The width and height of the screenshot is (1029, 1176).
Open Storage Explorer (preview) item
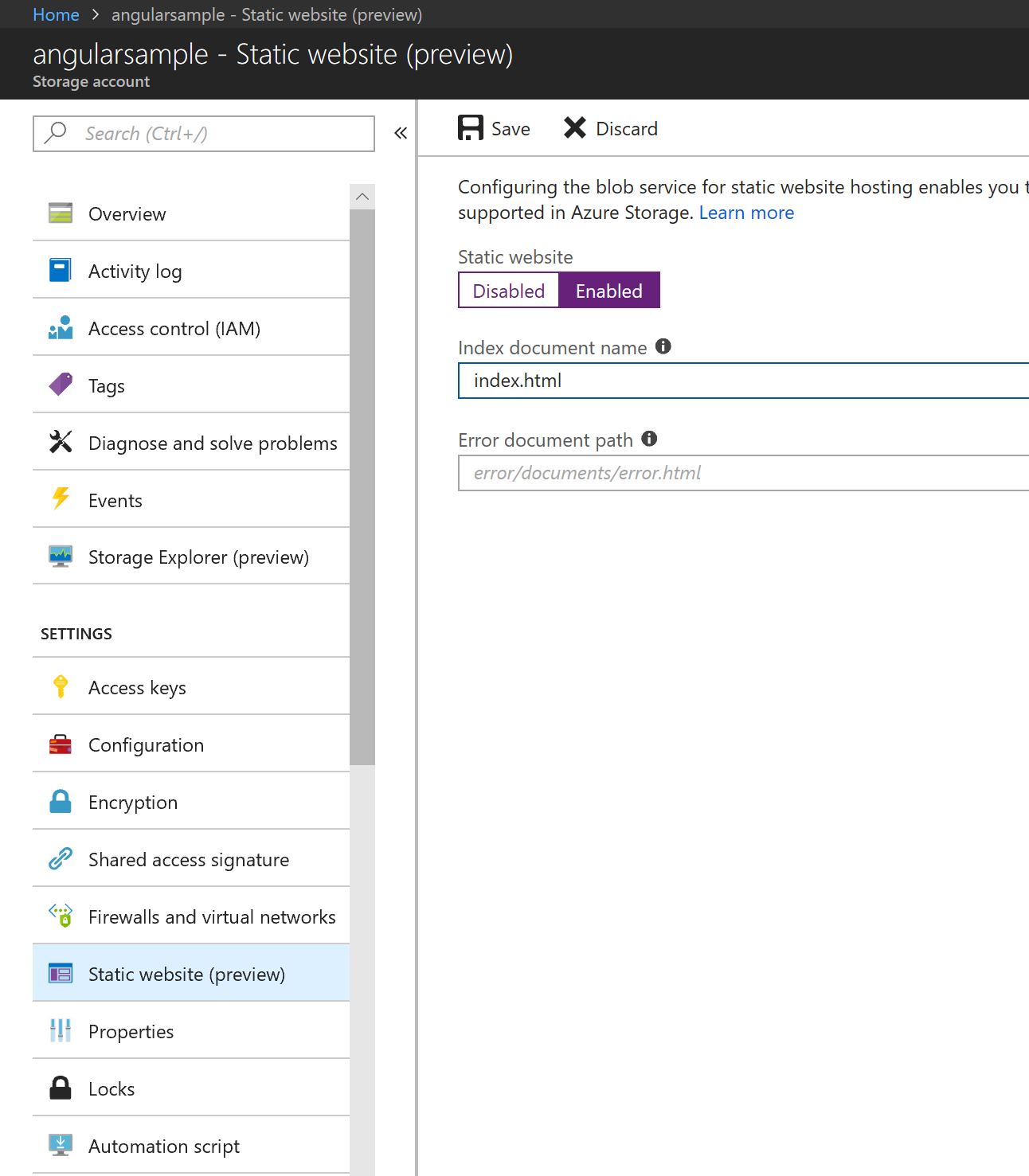[191, 557]
